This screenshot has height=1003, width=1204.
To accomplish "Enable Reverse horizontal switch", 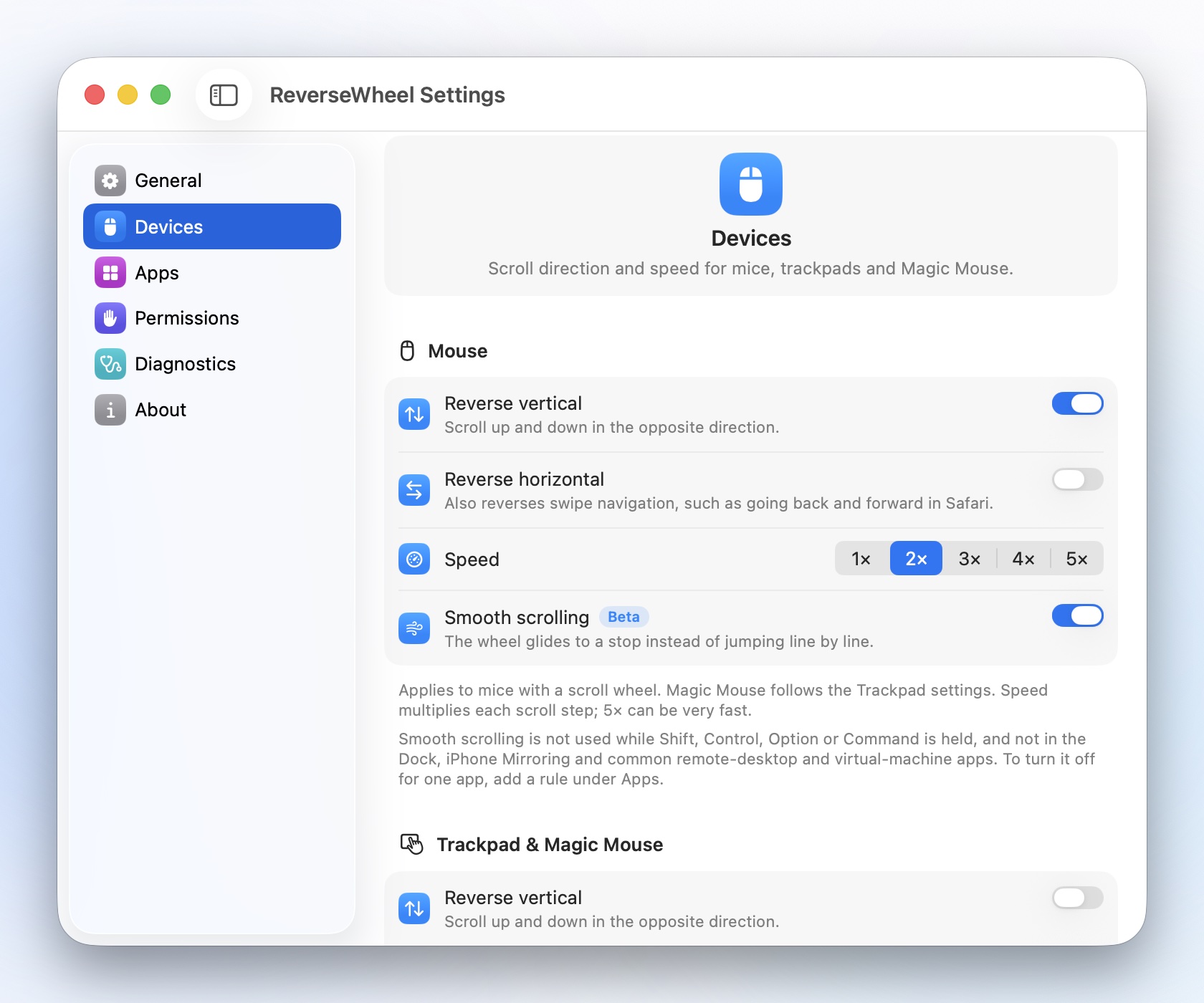I will [1078, 479].
